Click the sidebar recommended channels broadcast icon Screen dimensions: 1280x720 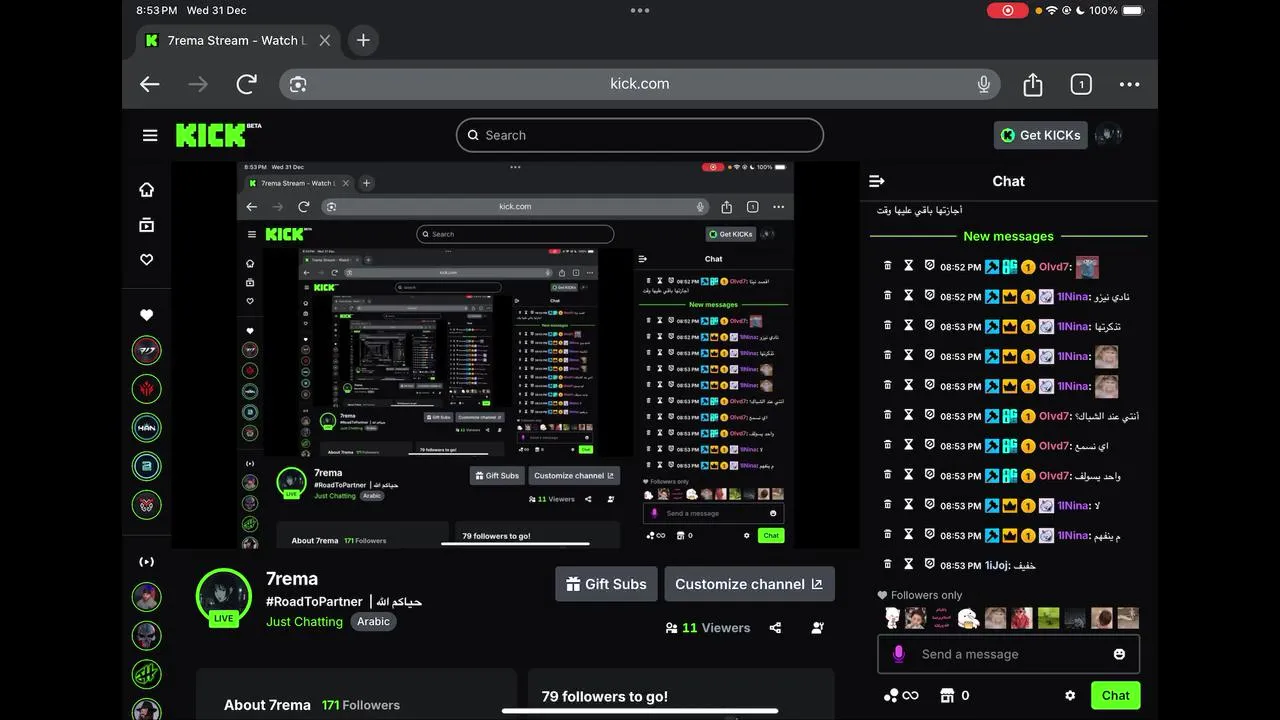(x=147, y=562)
